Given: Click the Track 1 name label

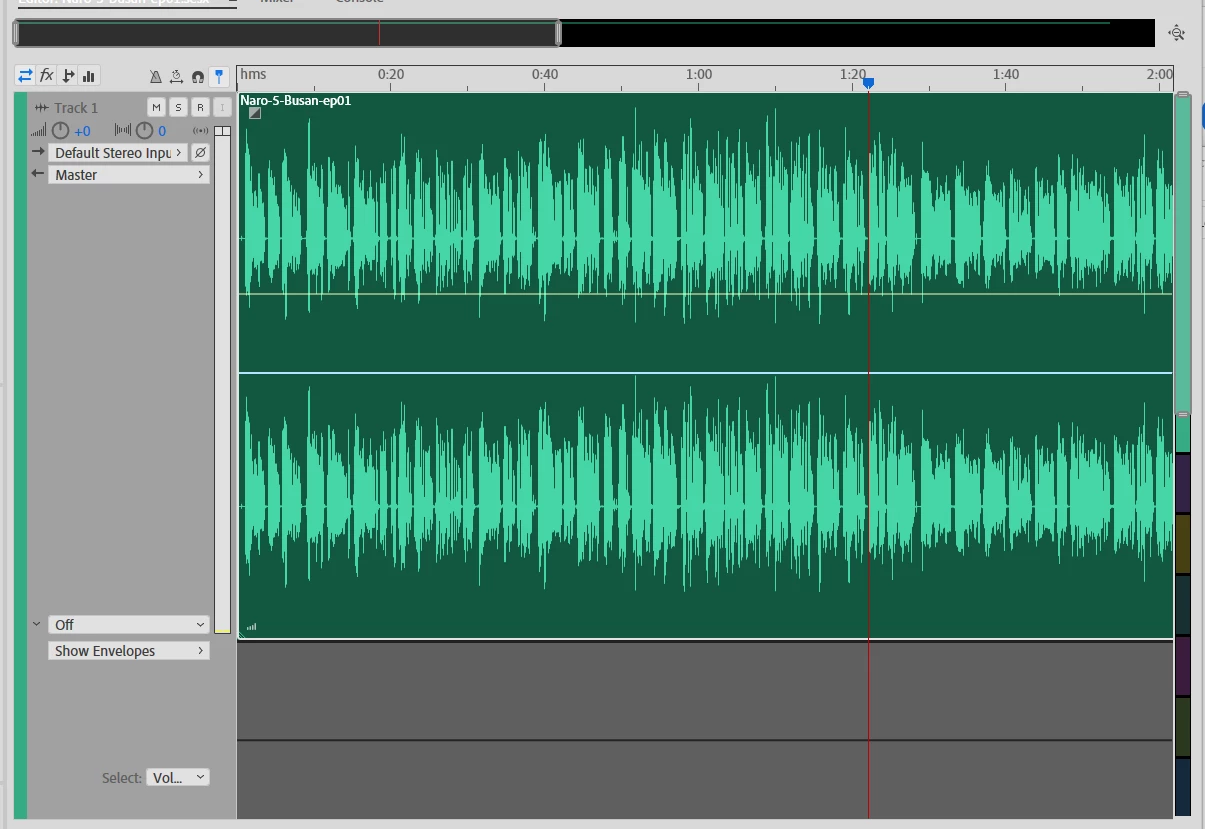Looking at the screenshot, I should click(x=76, y=108).
